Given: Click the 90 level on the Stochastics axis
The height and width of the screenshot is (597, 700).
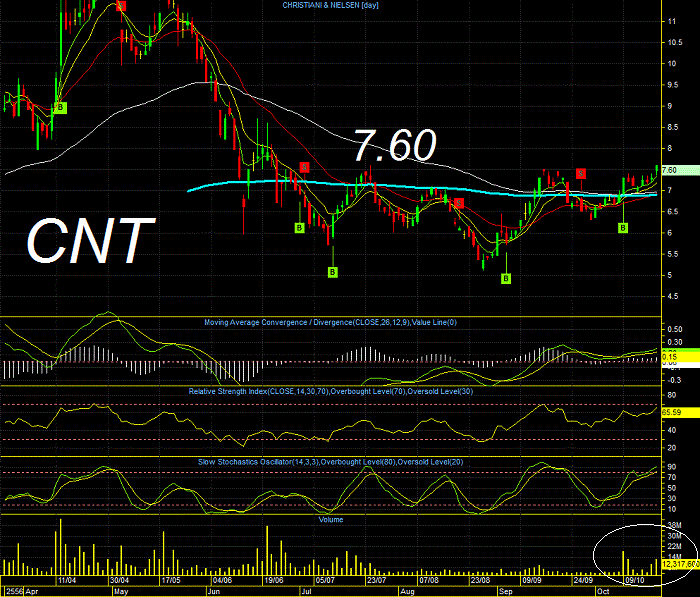Looking at the screenshot, I should coord(672,467).
